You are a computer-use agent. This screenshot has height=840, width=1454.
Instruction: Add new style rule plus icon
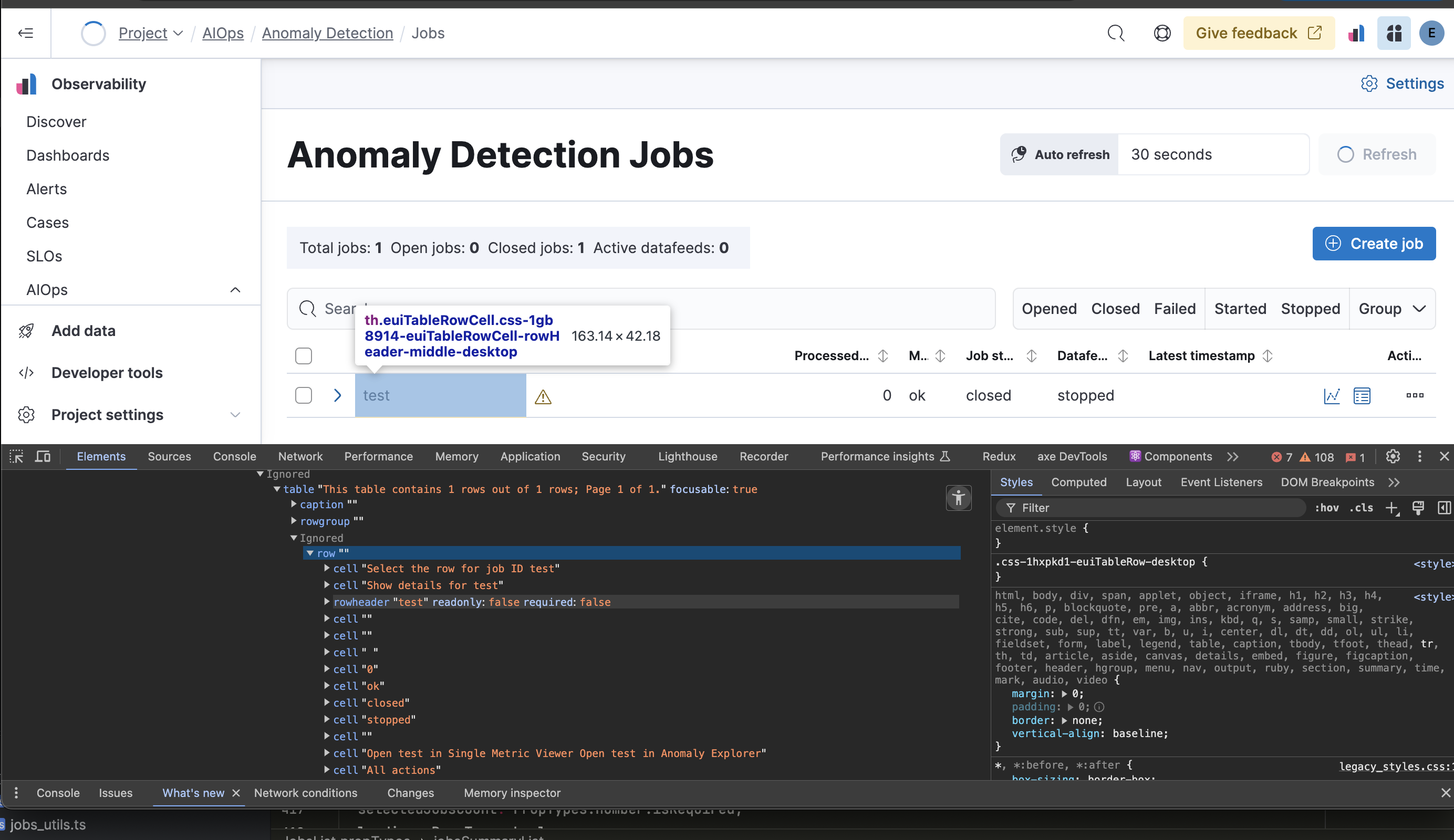pos(1391,508)
